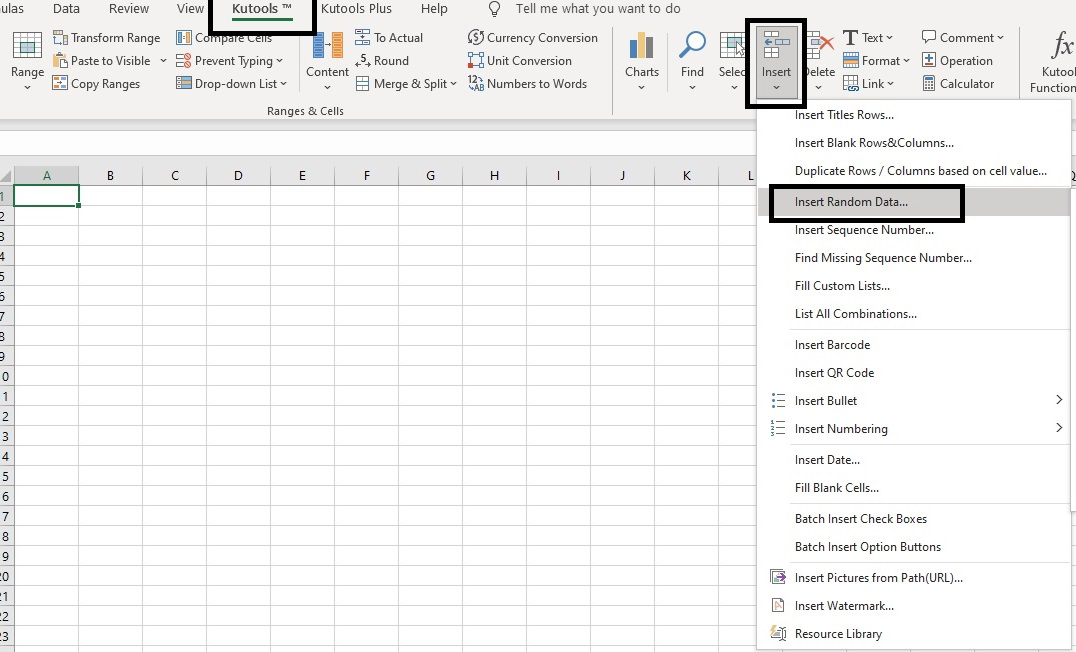Expand the Charts dropdown arrow
Image resolution: width=1076 pixels, height=652 pixels.
(x=642, y=87)
